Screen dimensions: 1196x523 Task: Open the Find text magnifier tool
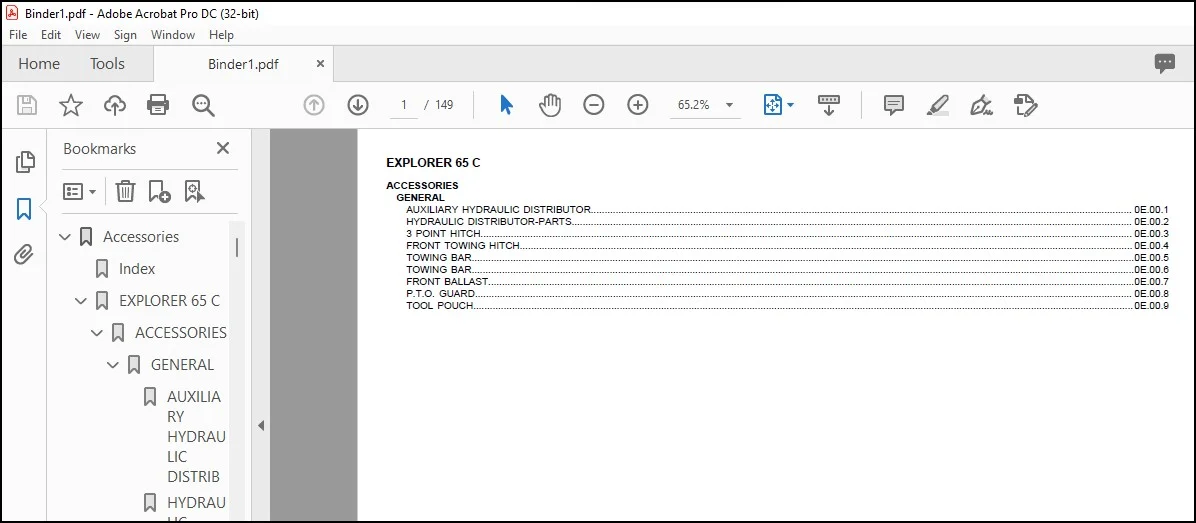[204, 105]
